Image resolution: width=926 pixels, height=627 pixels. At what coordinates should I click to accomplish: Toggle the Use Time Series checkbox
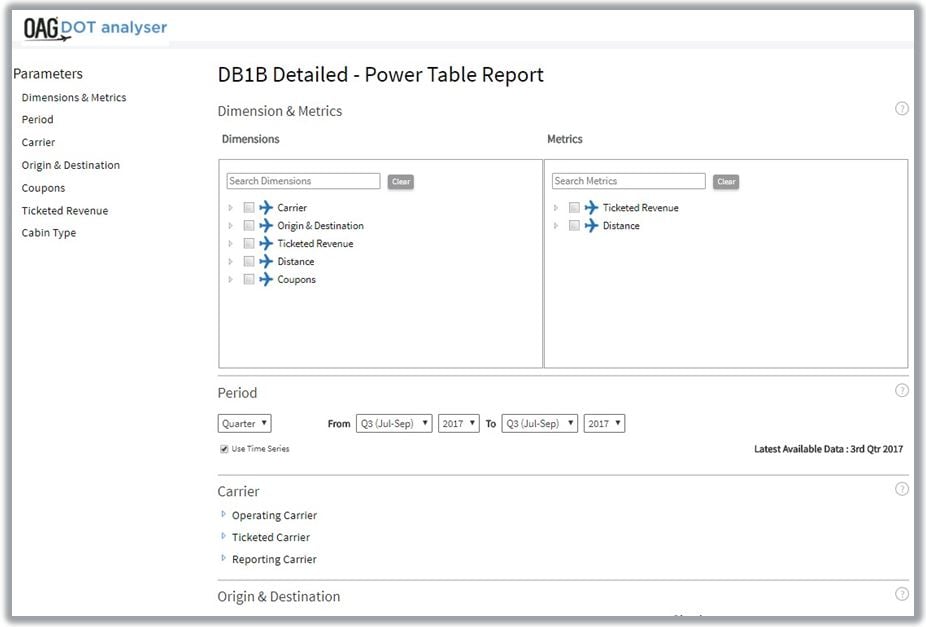(224, 449)
